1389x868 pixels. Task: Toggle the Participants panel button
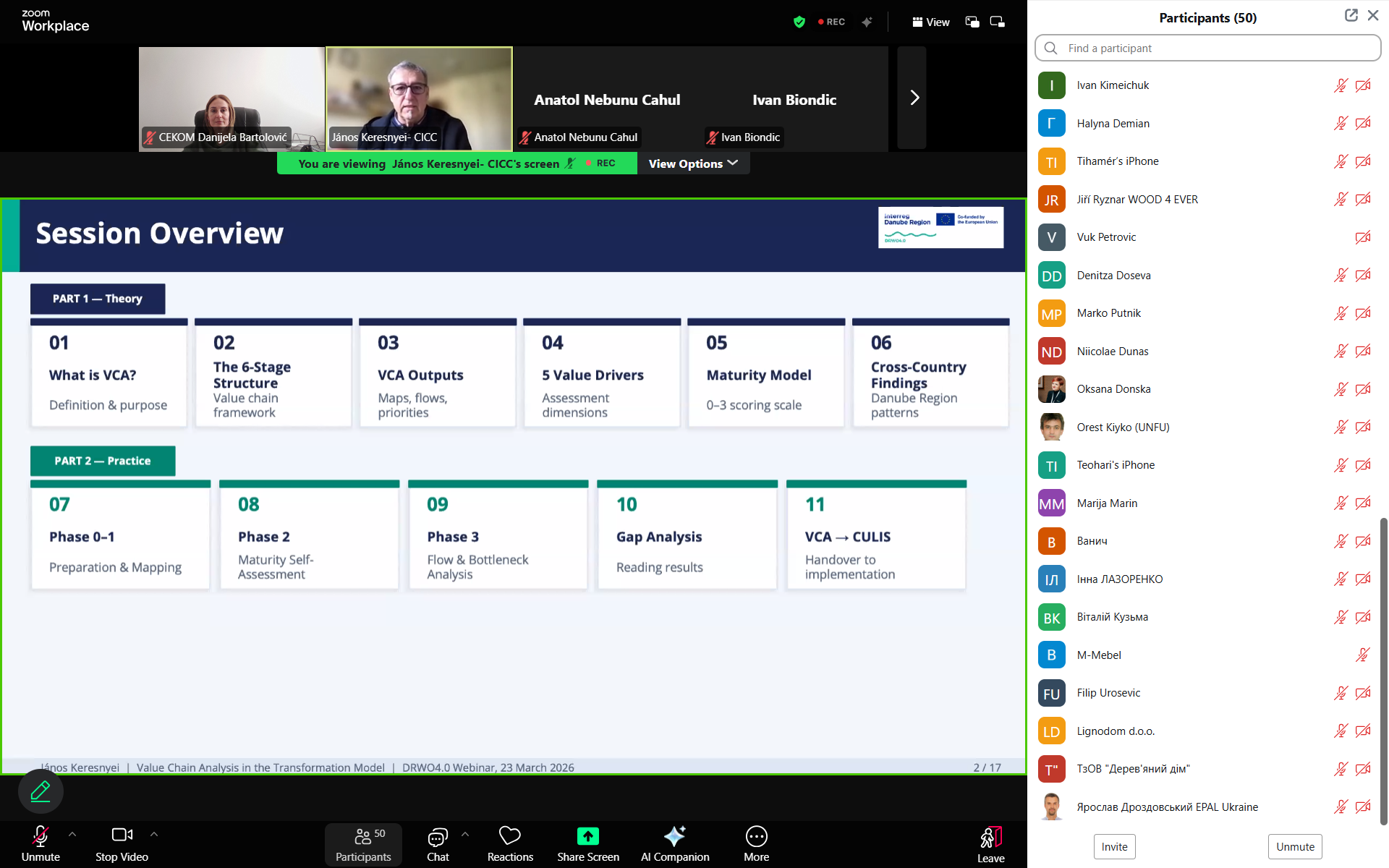pyautogui.click(x=363, y=844)
